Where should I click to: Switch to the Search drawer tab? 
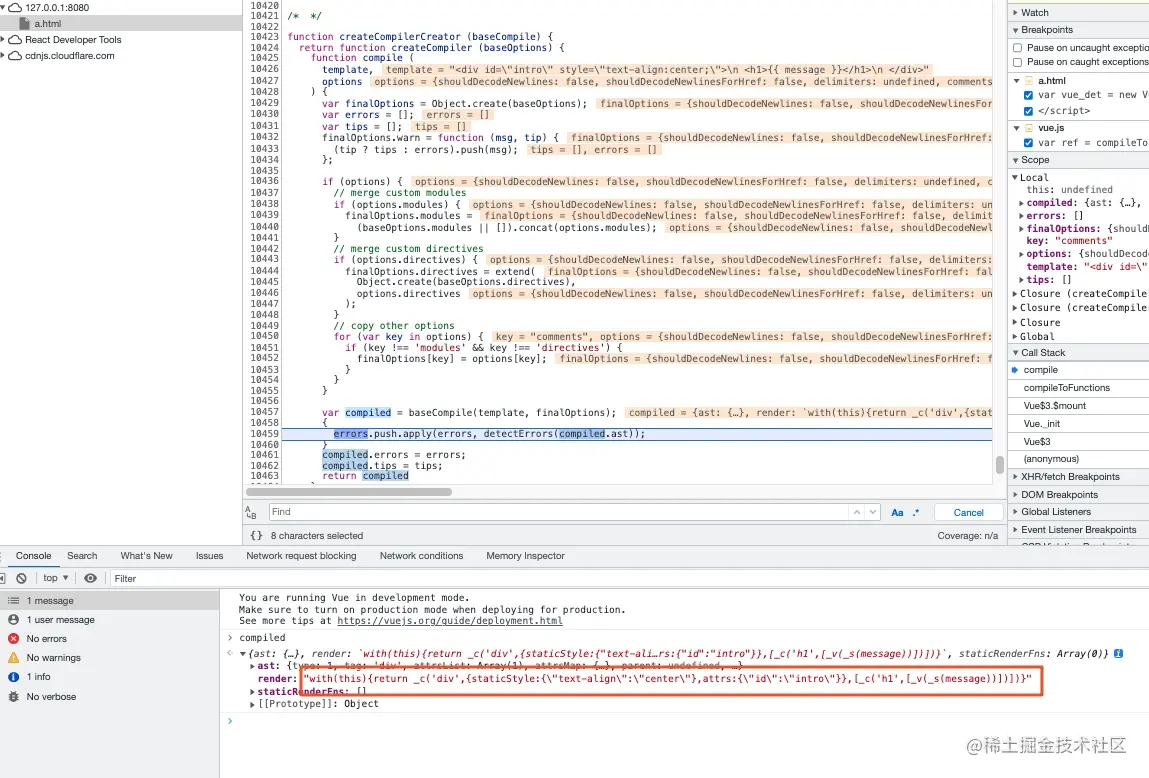click(82, 556)
